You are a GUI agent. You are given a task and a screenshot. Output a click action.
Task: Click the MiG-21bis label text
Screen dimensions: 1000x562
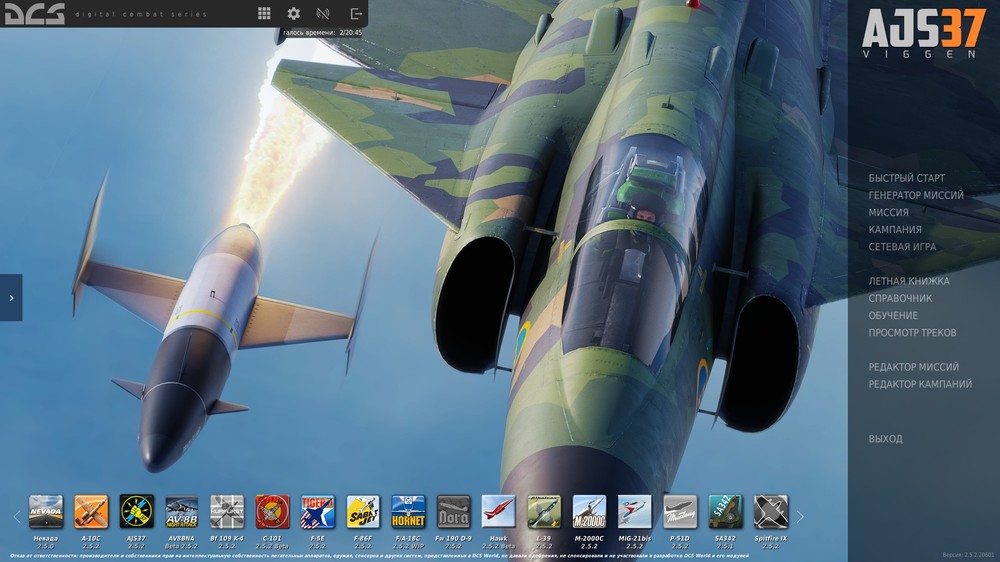coord(635,538)
